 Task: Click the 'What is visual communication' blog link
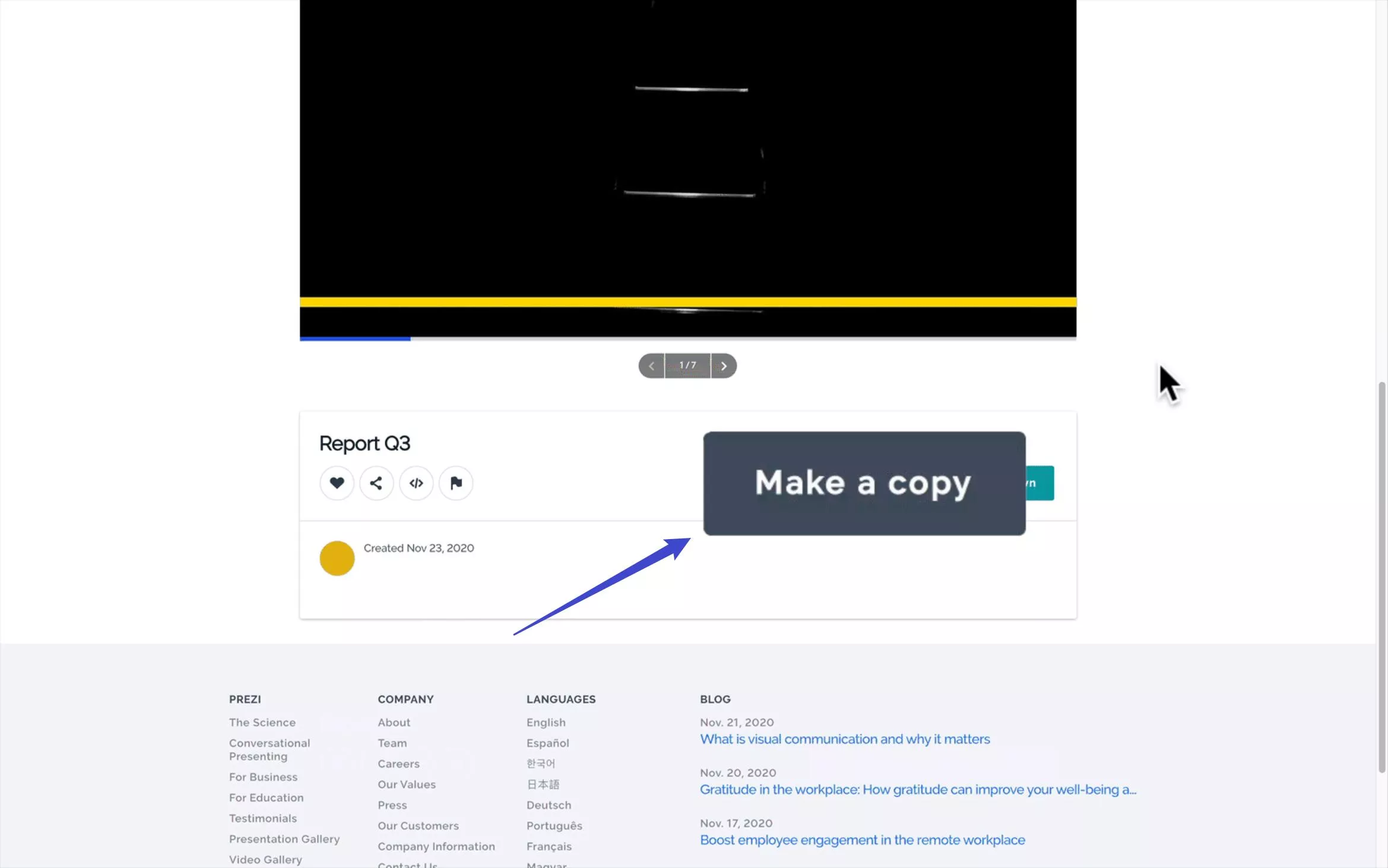[x=845, y=738]
